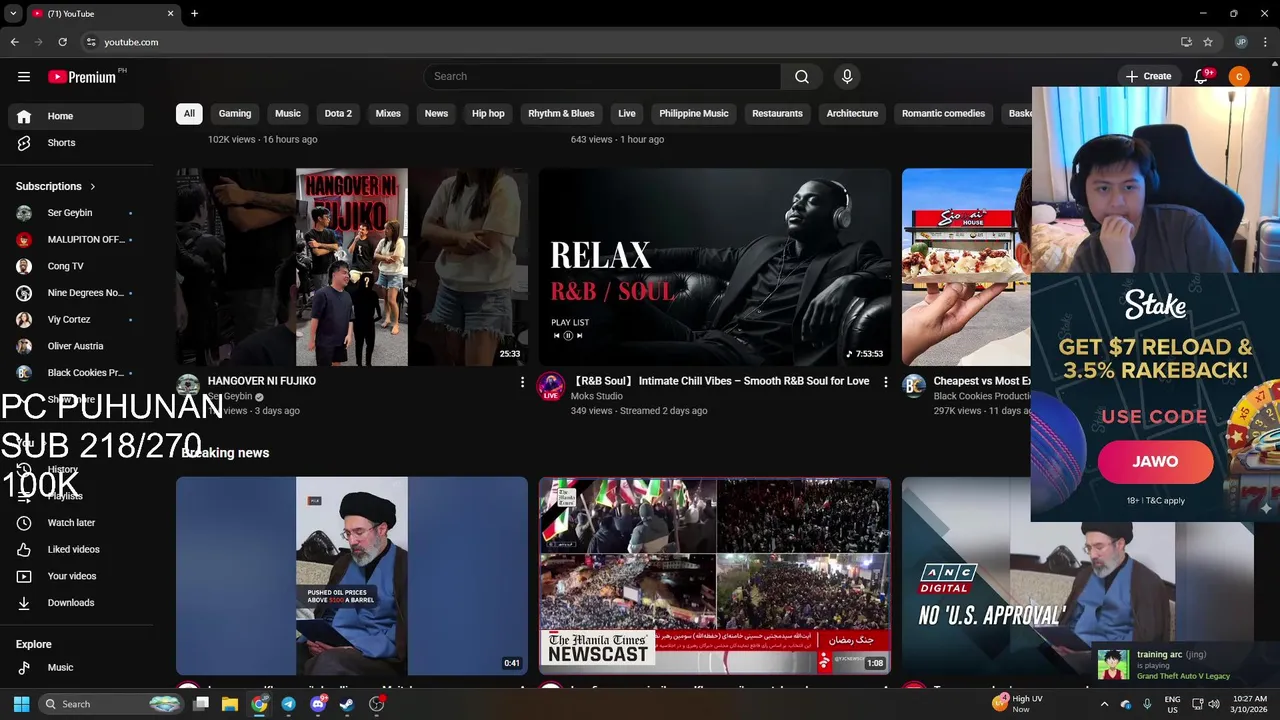The width and height of the screenshot is (1280, 720).
Task: Open Manila Times Newscast thumbnail
Action: [x=715, y=575]
